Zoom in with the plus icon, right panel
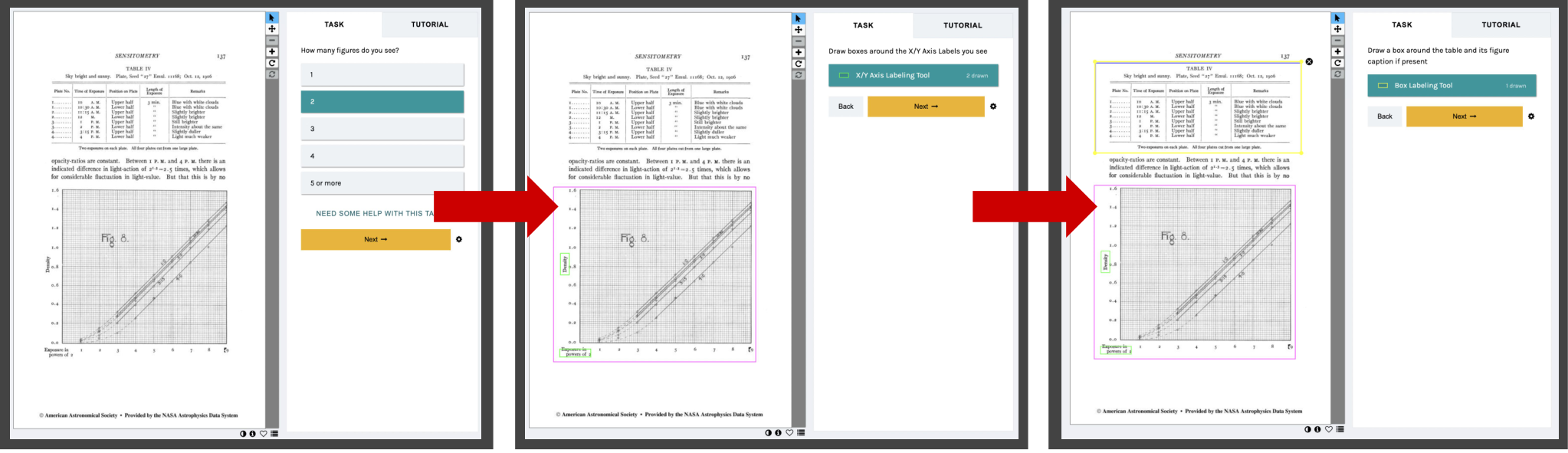This screenshot has height=453, width=1568. click(x=1337, y=51)
